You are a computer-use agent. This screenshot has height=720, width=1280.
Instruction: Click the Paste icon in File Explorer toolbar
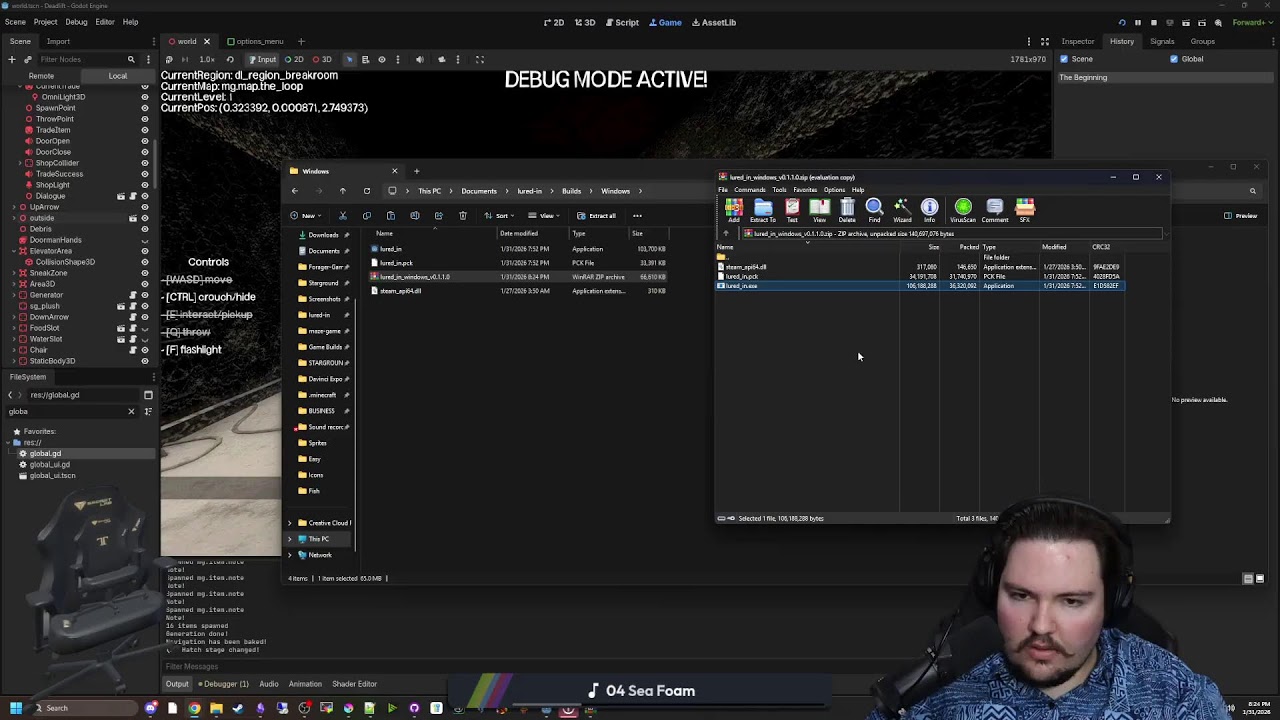click(390, 215)
